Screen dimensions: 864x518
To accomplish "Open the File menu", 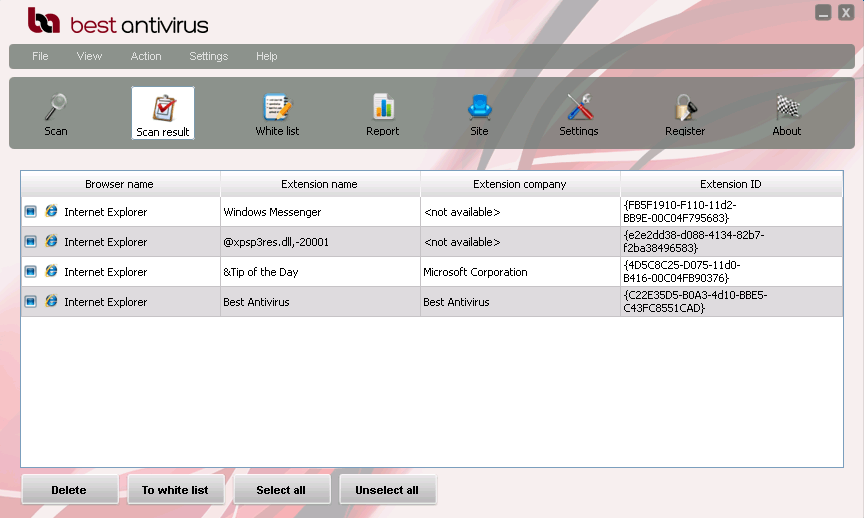I will (x=40, y=56).
